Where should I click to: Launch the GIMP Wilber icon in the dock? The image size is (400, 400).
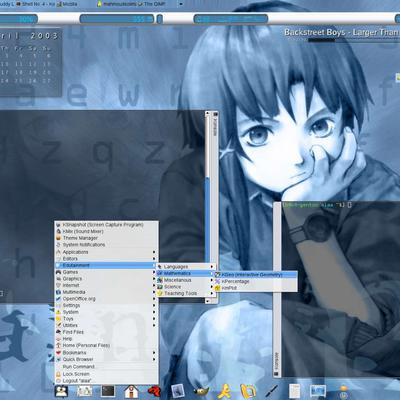pyautogui.click(x=201, y=391)
